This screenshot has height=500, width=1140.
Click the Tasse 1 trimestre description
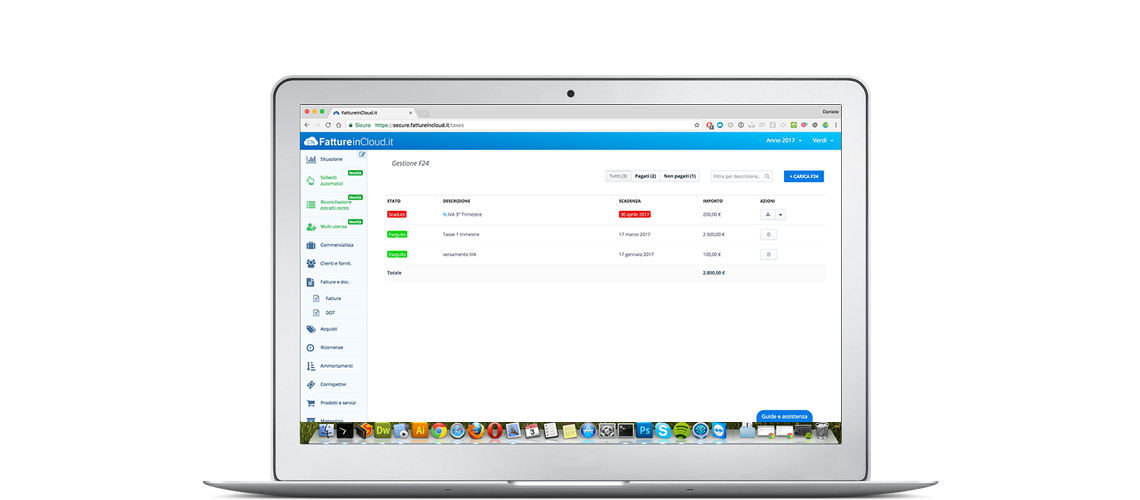tap(461, 235)
